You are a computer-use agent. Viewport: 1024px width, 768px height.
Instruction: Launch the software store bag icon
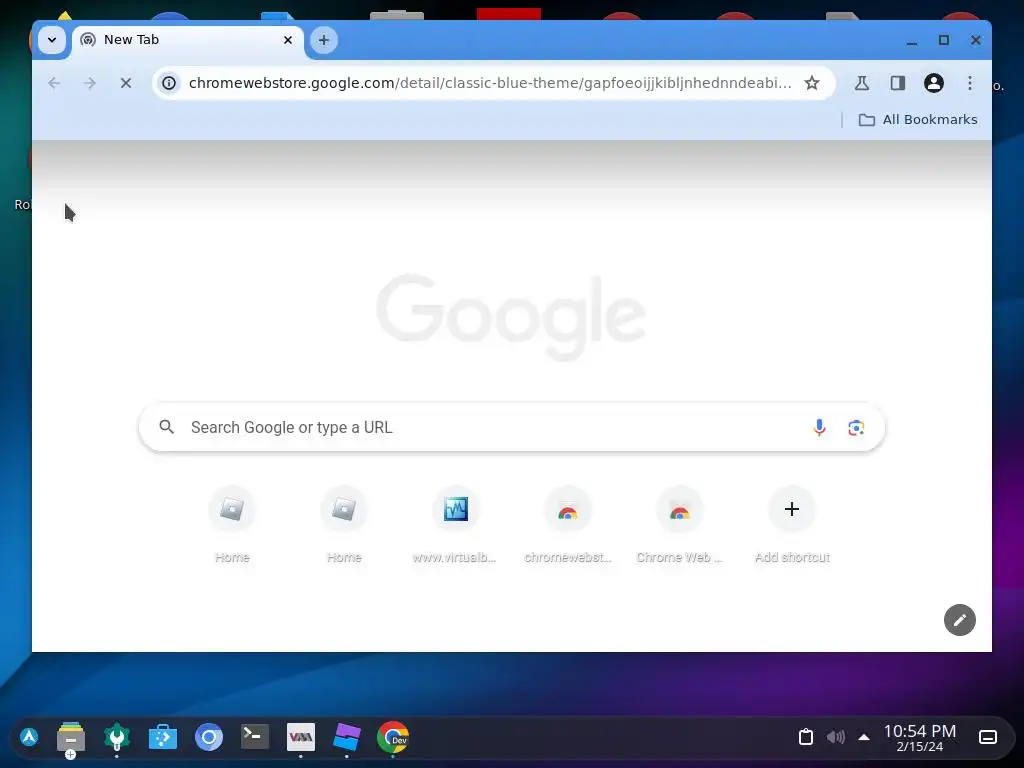coord(163,737)
